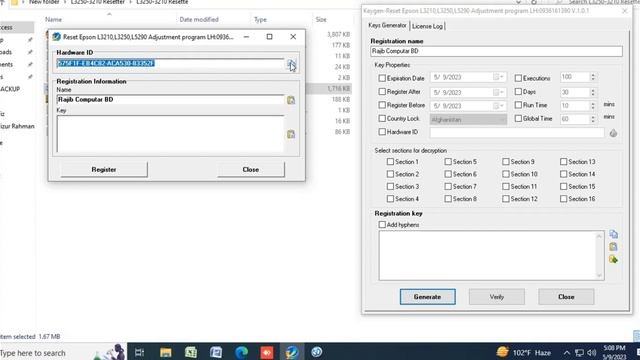Get hardware ID icon beside Hardware ID field

tap(613, 133)
